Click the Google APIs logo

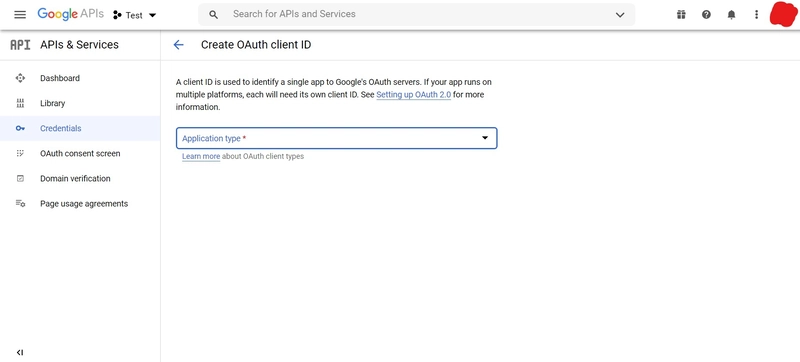click(70, 14)
